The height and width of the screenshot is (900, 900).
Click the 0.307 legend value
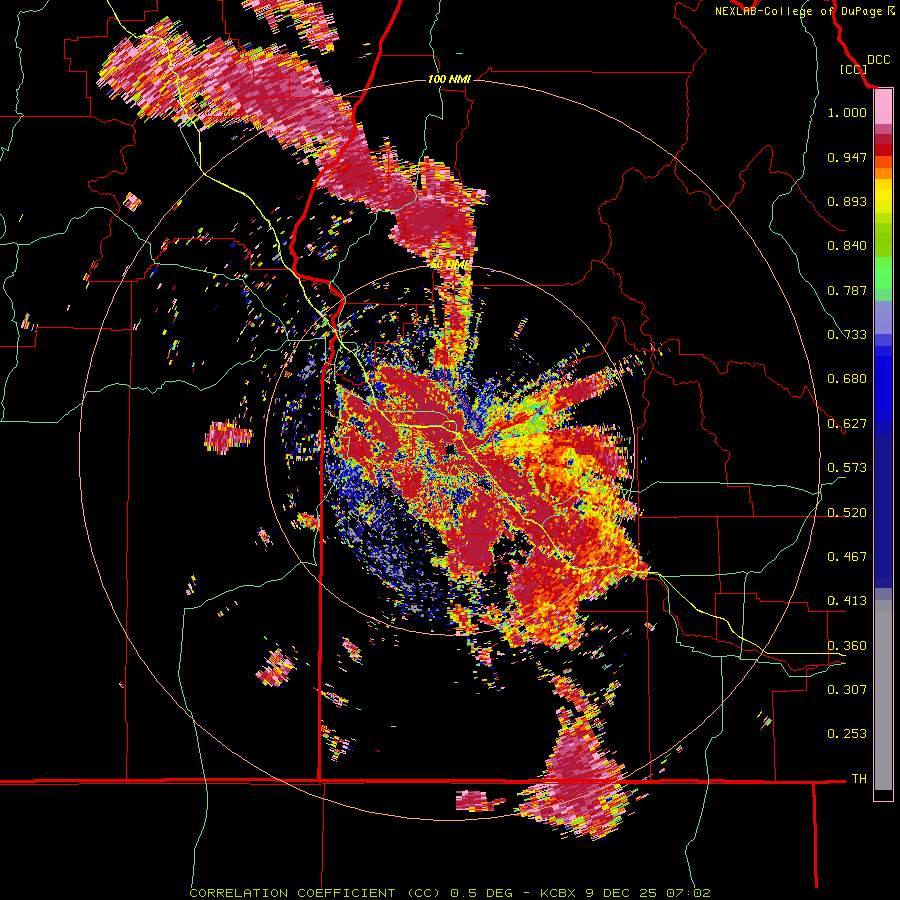[847, 690]
